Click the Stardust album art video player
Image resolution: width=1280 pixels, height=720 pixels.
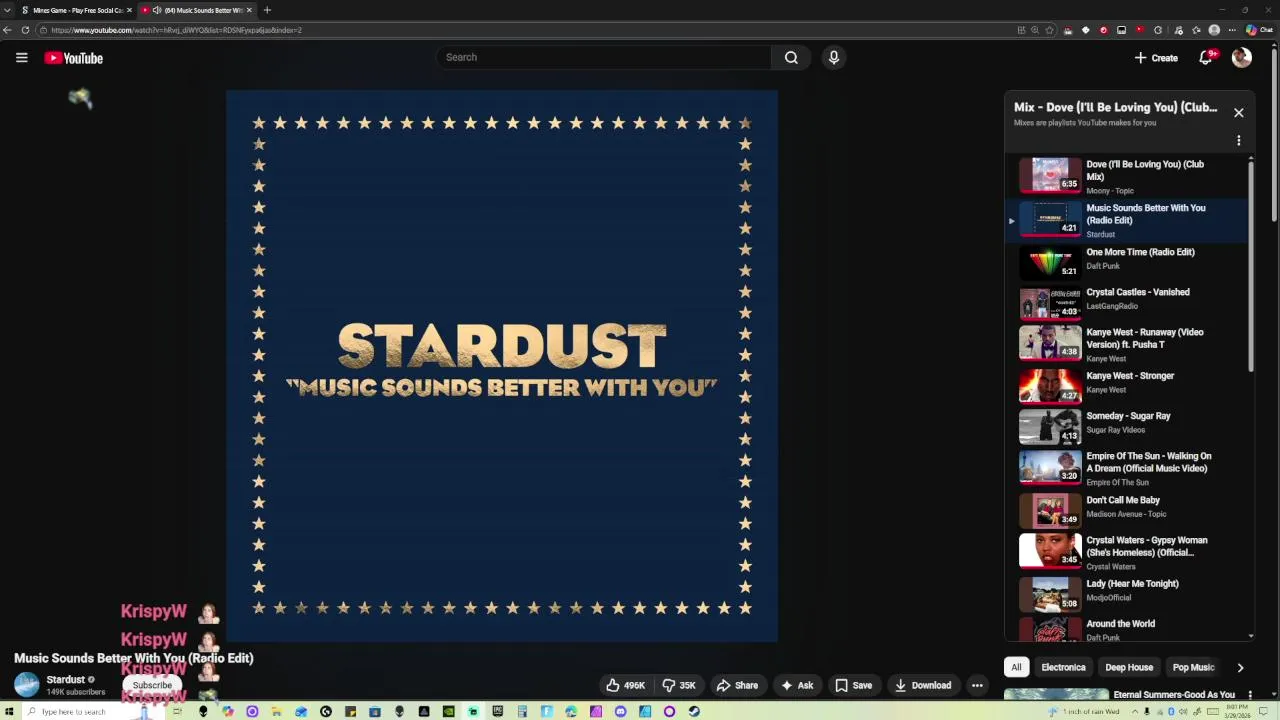[502, 366]
